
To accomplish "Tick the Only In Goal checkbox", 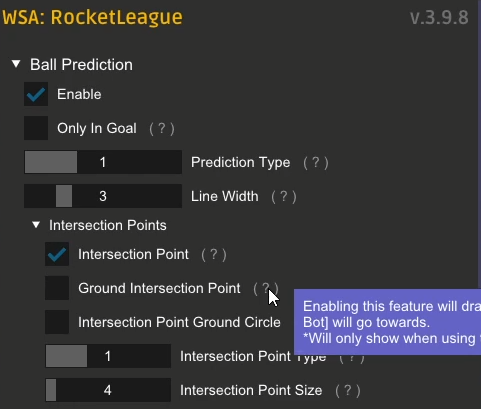I will click(36, 128).
